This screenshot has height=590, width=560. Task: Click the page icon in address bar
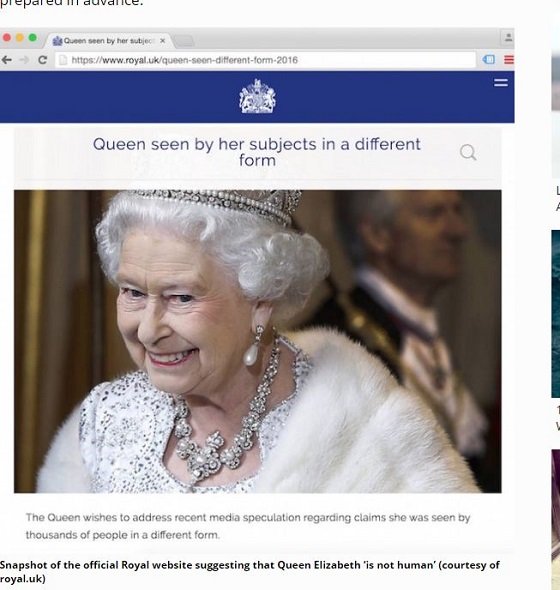[63, 60]
